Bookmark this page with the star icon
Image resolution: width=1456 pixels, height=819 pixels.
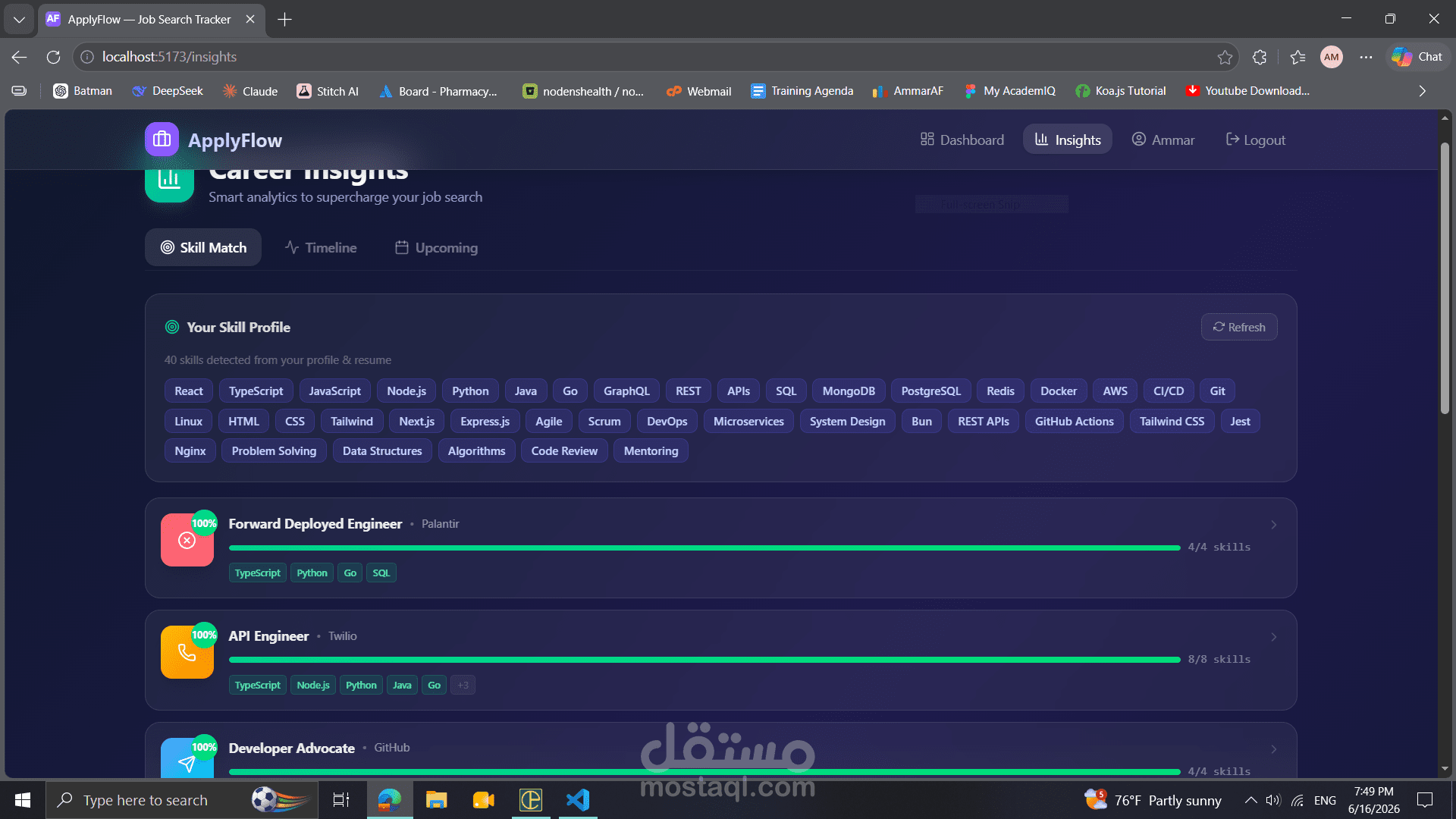[x=1225, y=57]
